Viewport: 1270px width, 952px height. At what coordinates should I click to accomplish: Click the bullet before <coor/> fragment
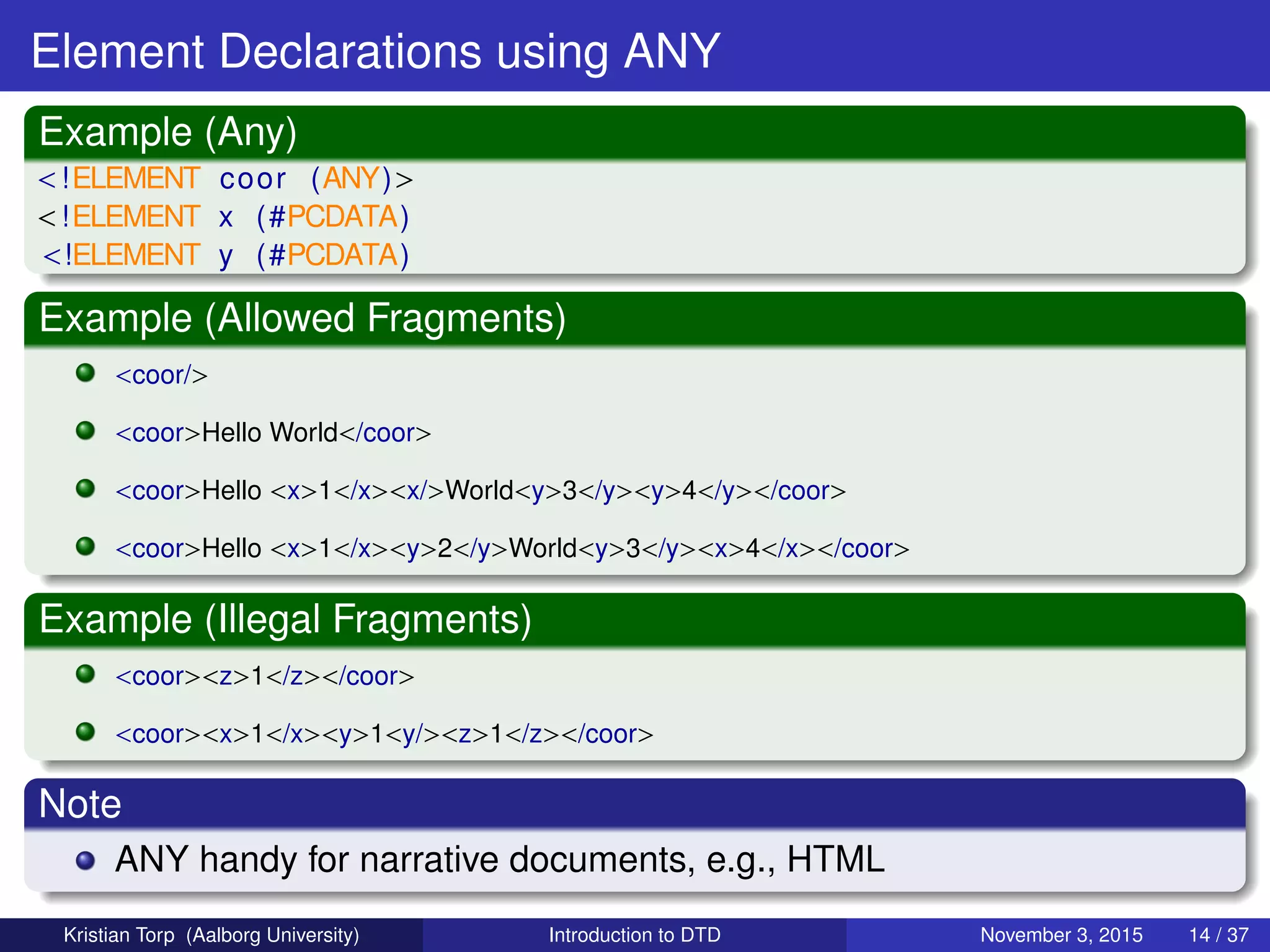pos(85,372)
